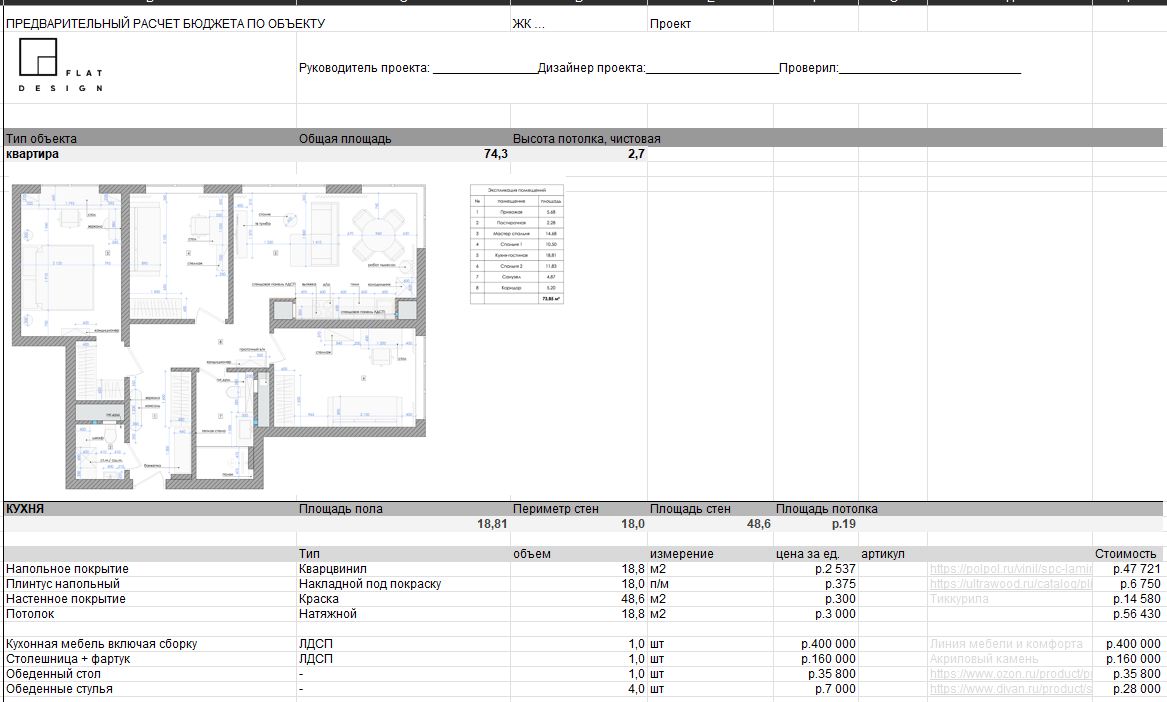Click the 'Потолок' row label
Screen dimensions: 1167x702
[30, 613]
